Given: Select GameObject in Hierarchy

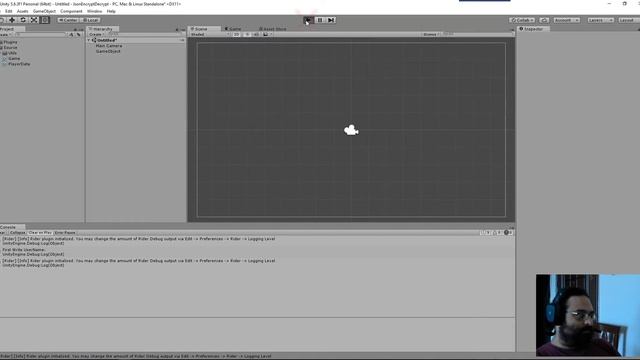Looking at the screenshot, I should click(108, 51).
